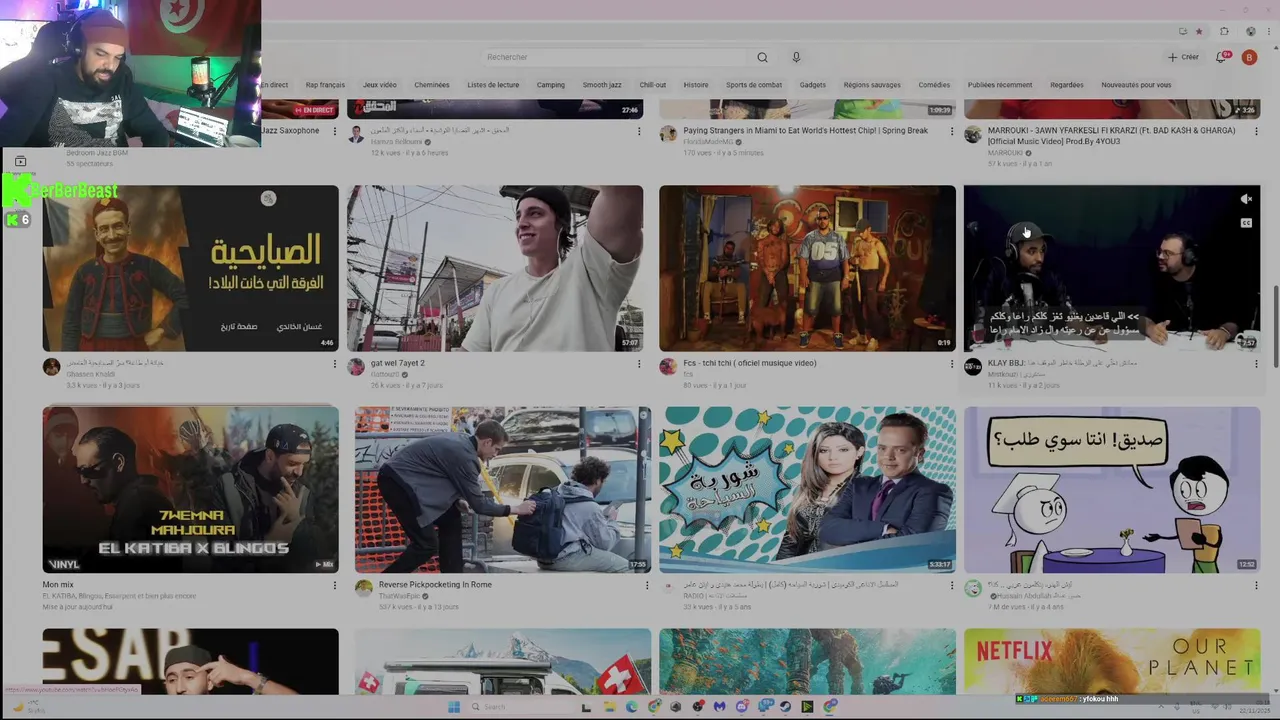Click the Créer button
Screen dimensions: 1280x720
pos(1183,57)
